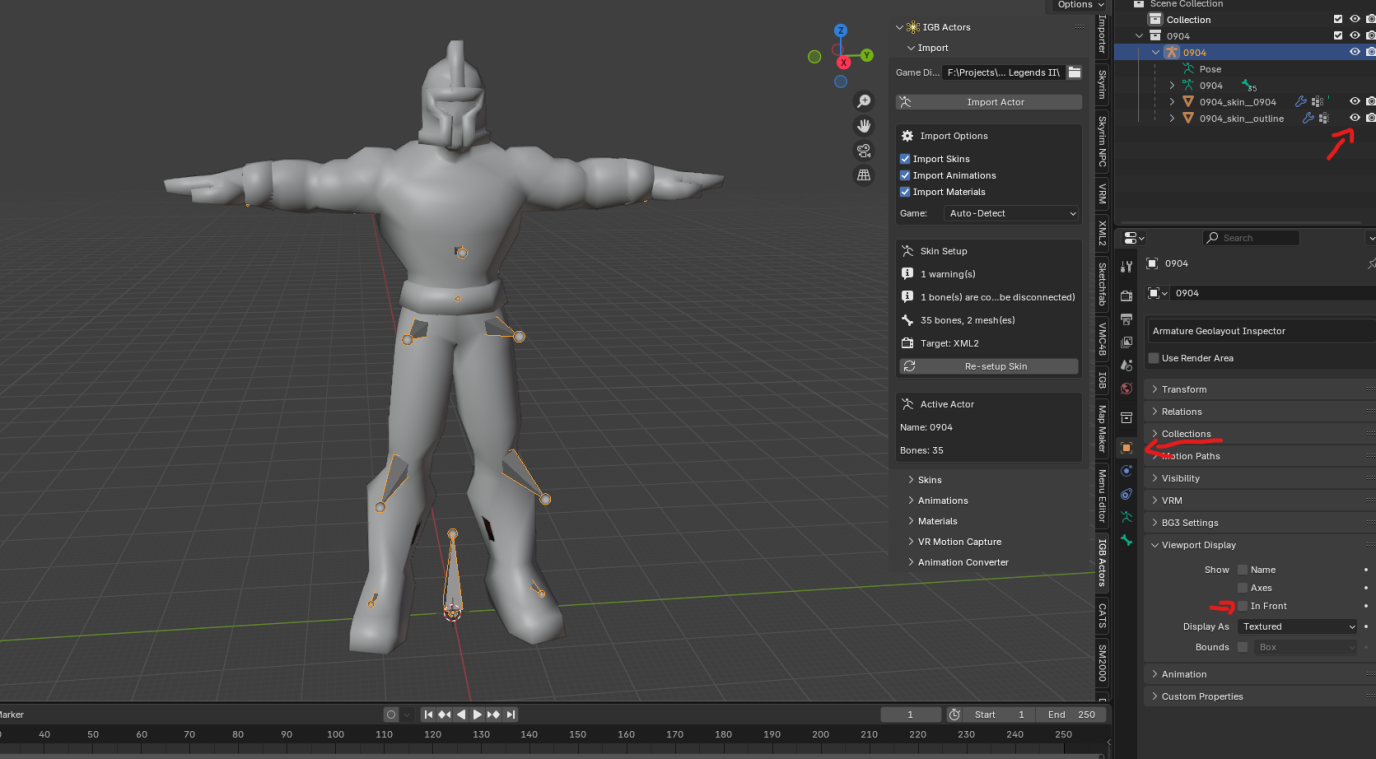Image resolution: width=1376 pixels, height=759 pixels.
Task: Open the Output properties tab icon
Action: pos(1127,319)
